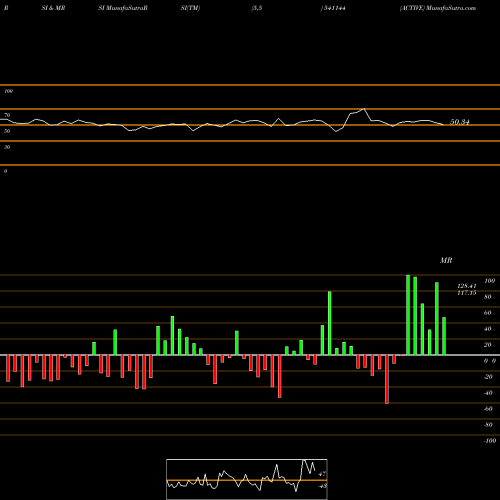Click the RSI axis label 100
Viewport: 500px width, 500px height.
tap(8, 91)
